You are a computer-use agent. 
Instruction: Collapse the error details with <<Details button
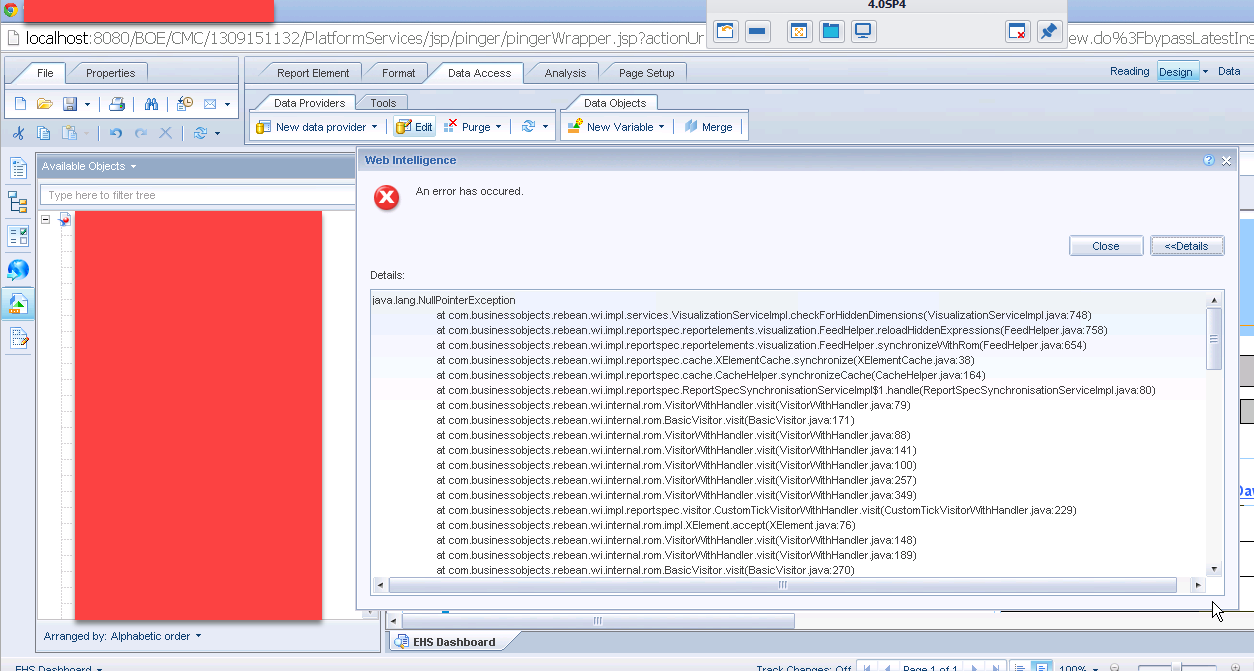pyautogui.click(x=1187, y=246)
